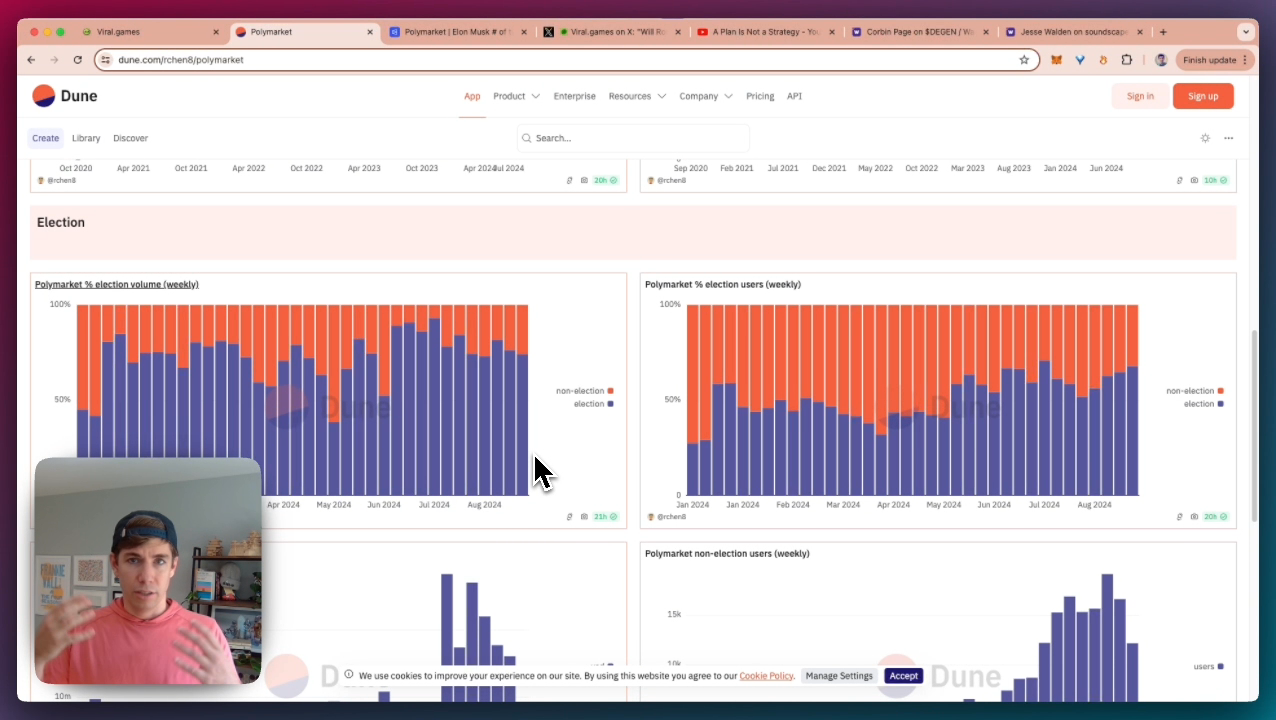
Task: Click the site info icon in address bar
Action: click(106, 60)
